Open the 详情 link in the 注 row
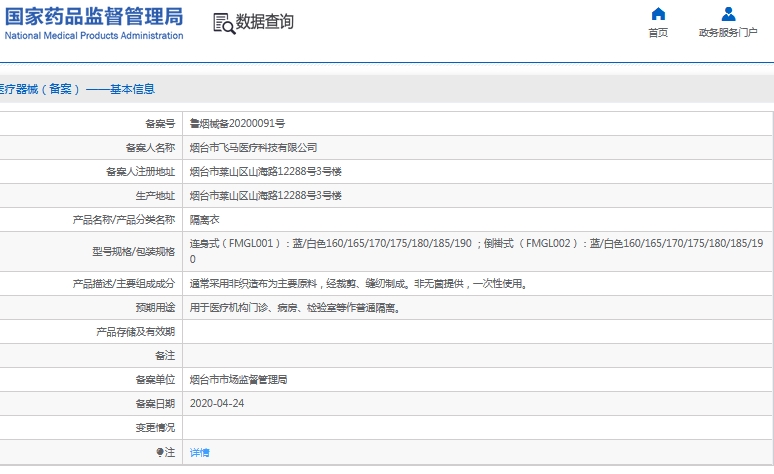 click(199, 452)
